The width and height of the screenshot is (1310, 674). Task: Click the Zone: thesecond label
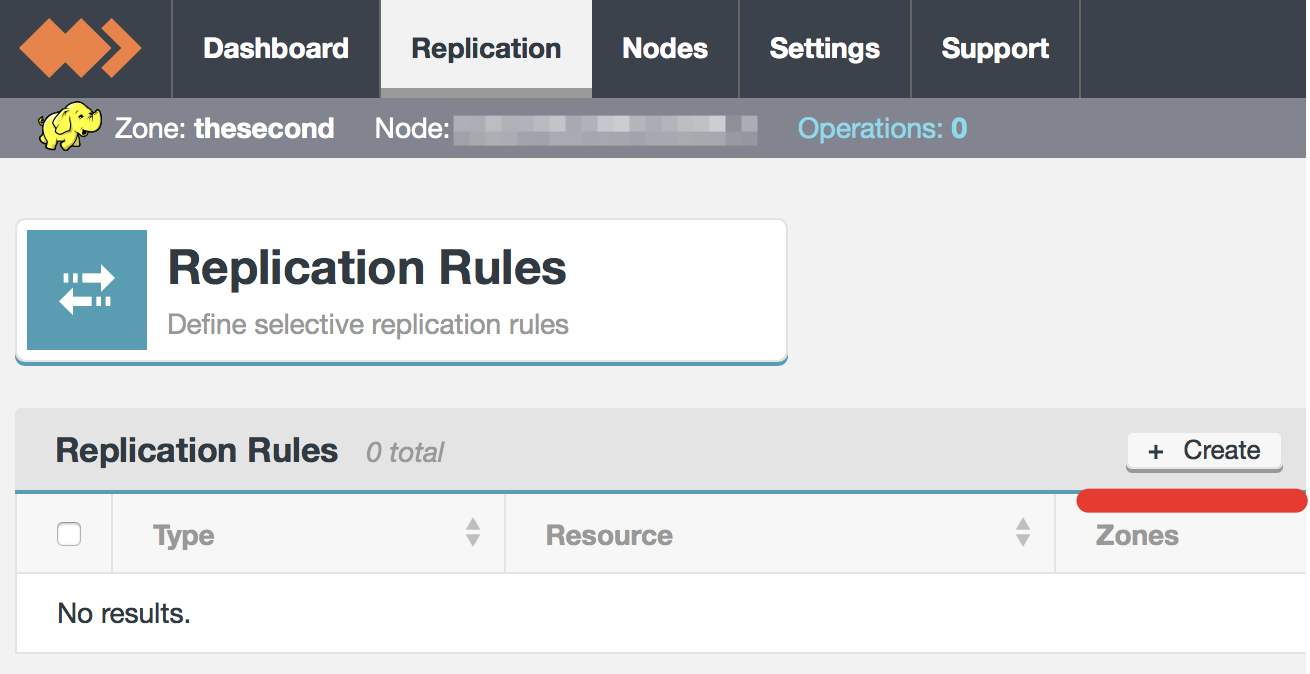(224, 129)
